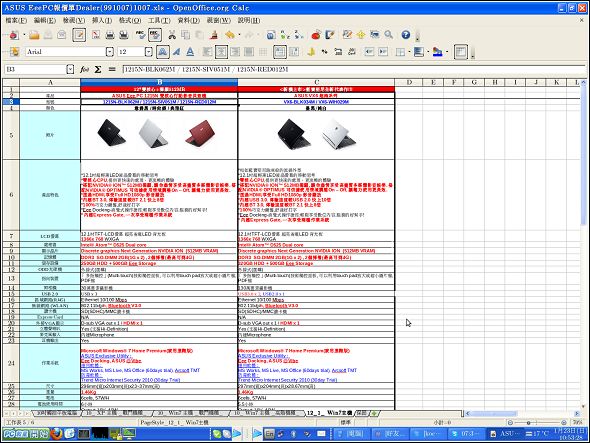Open the Font Size dropdown
This screenshot has width=590, height=443.
click(x=149, y=52)
